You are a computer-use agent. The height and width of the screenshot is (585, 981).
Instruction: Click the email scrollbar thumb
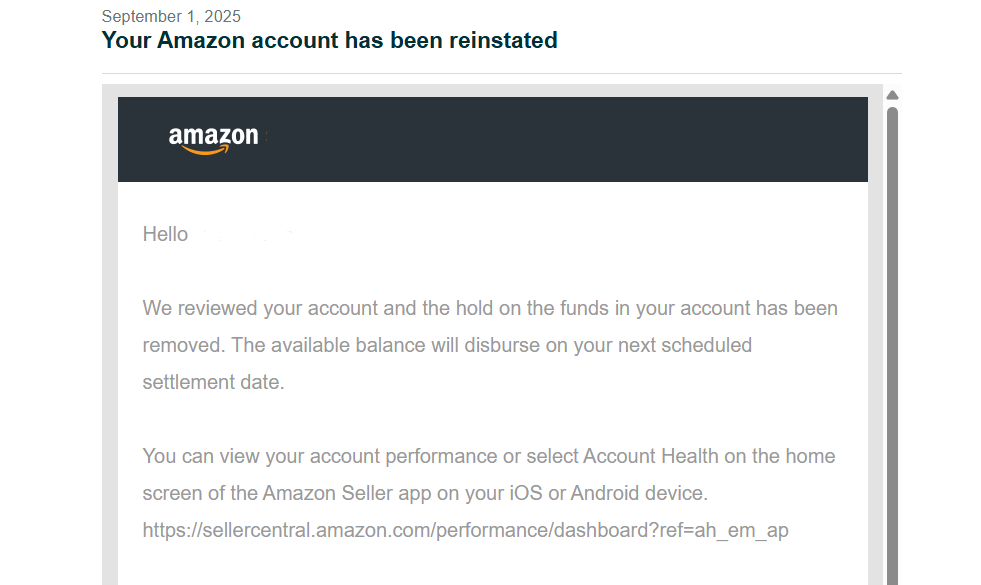[892, 340]
